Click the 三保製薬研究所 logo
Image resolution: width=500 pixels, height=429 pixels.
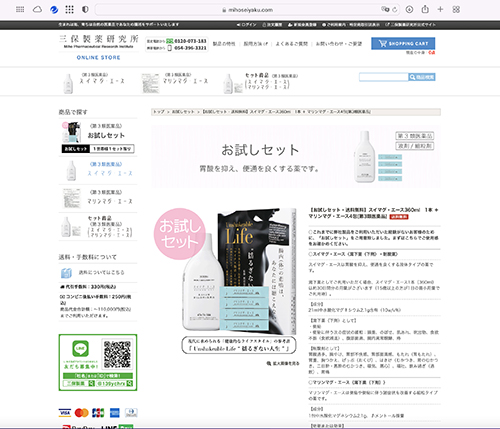pos(99,41)
